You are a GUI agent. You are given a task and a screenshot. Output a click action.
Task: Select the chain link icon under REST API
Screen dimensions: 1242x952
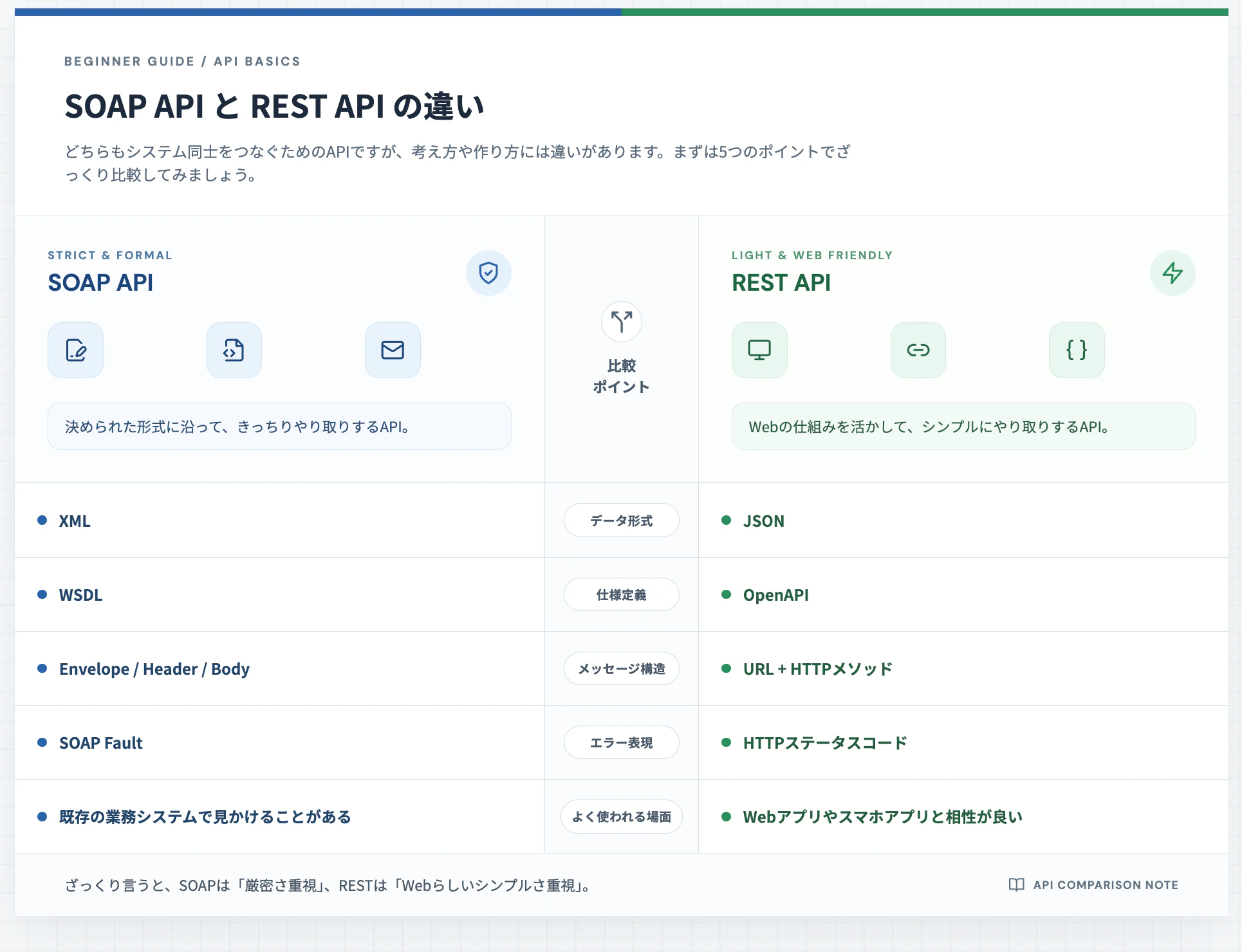(918, 350)
